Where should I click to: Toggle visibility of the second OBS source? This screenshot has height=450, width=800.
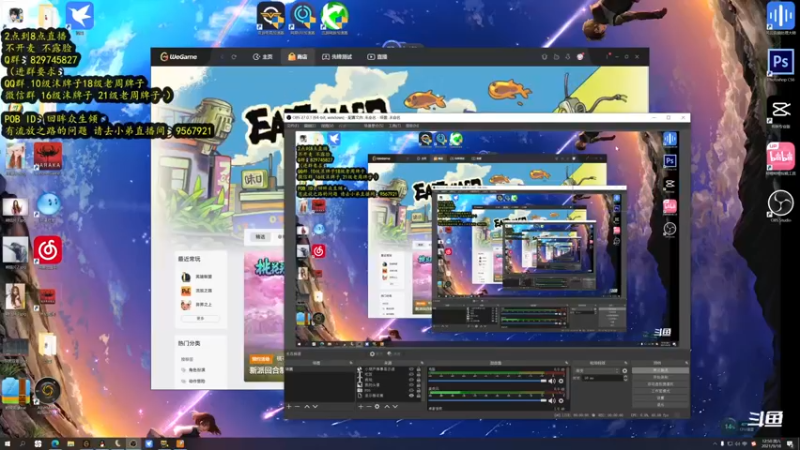tap(411, 374)
